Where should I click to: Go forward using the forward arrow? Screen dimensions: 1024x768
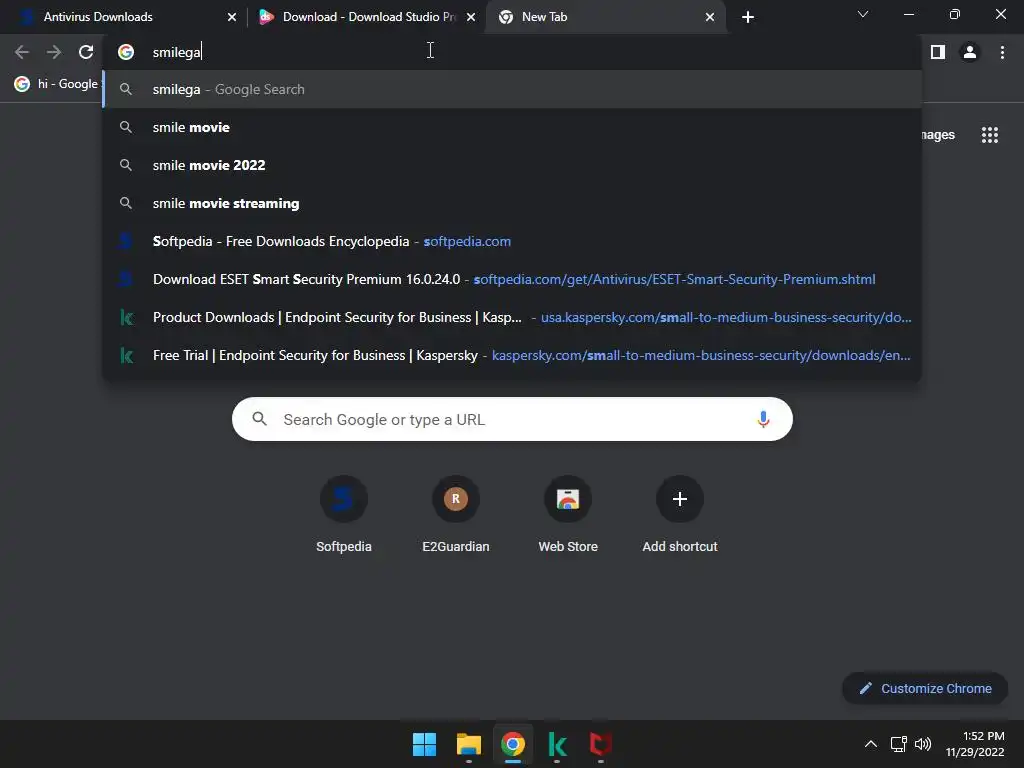tap(54, 52)
